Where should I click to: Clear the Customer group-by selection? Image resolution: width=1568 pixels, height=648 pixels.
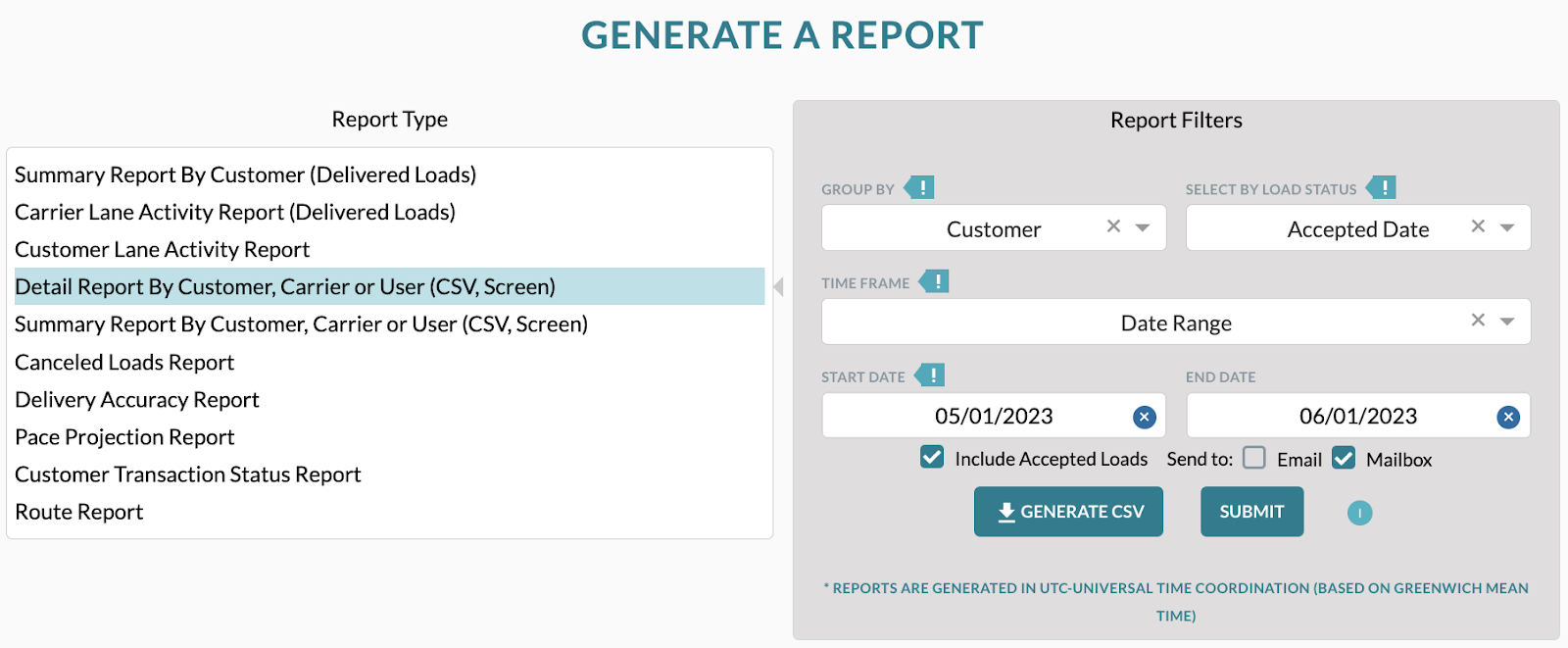(x=1113, y=226)
